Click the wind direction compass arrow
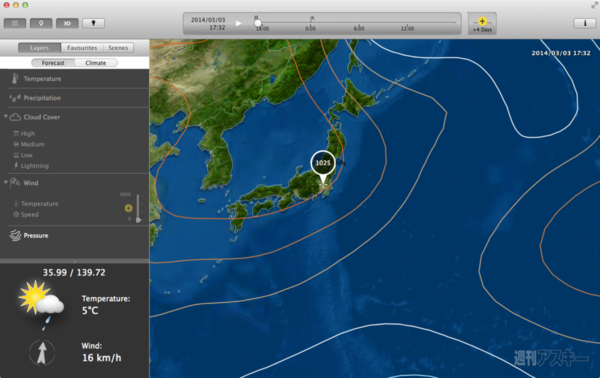This screenshot has height=378, width=600. pyautogui.click(x=42, y=352)
